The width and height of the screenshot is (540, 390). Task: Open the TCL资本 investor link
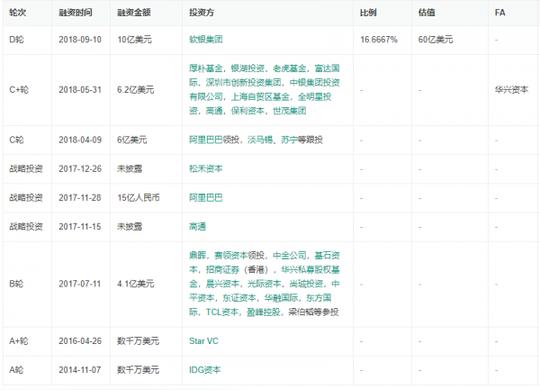point(222,312)
